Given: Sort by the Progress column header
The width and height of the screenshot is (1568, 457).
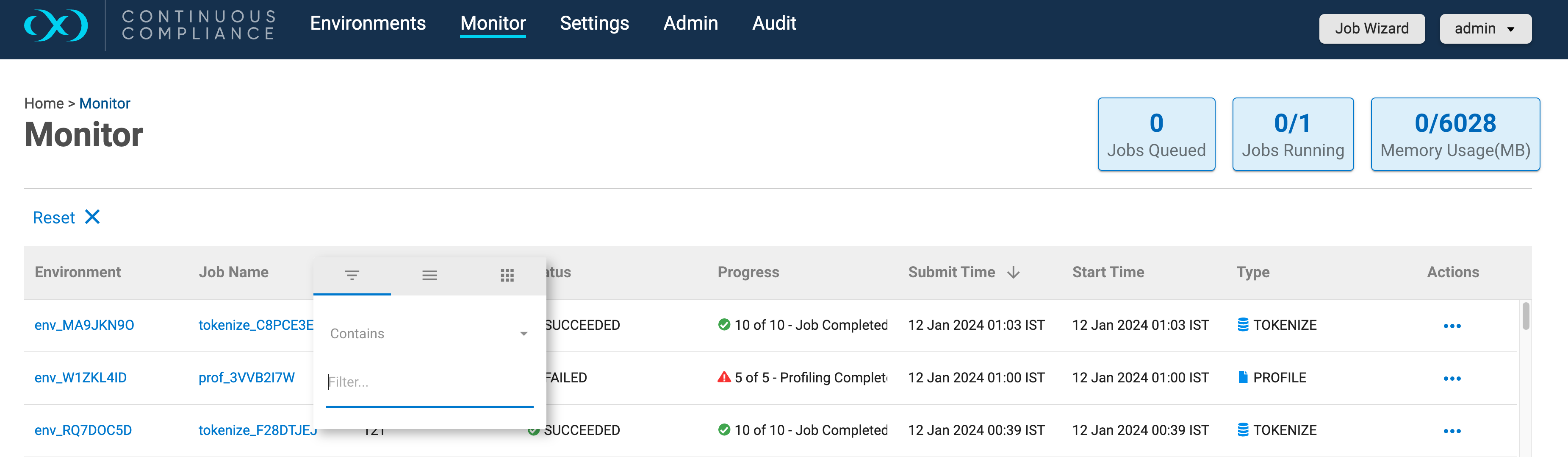Looking at the screenshot, I should coord(748,272).
